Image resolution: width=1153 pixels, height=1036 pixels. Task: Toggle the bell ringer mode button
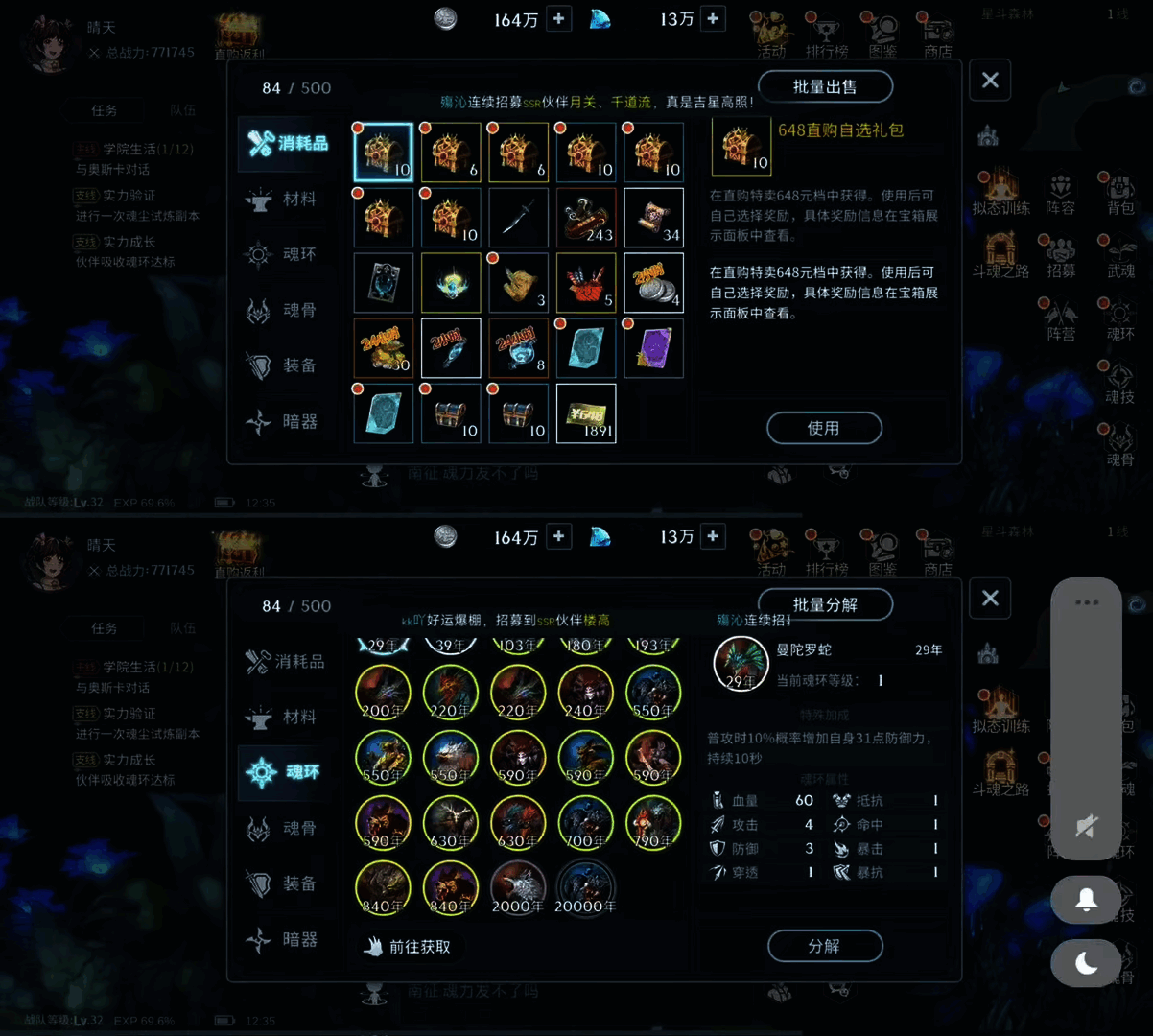click(x=1086, y=899)
